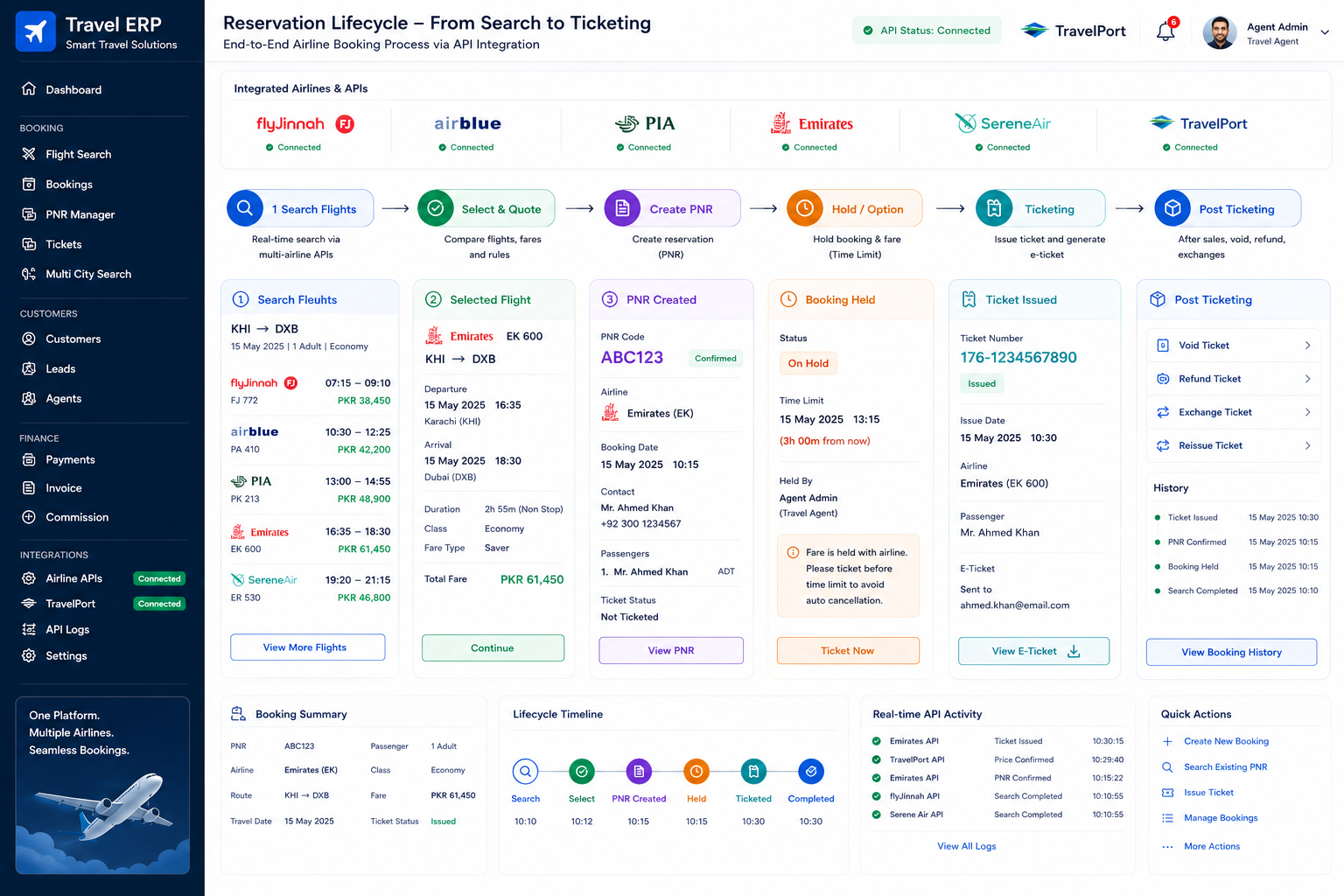Viewport: 1344px width, 896px height.
Task: Click the Emirates logo in Integrated Airlines
Action: pos(812,123)
